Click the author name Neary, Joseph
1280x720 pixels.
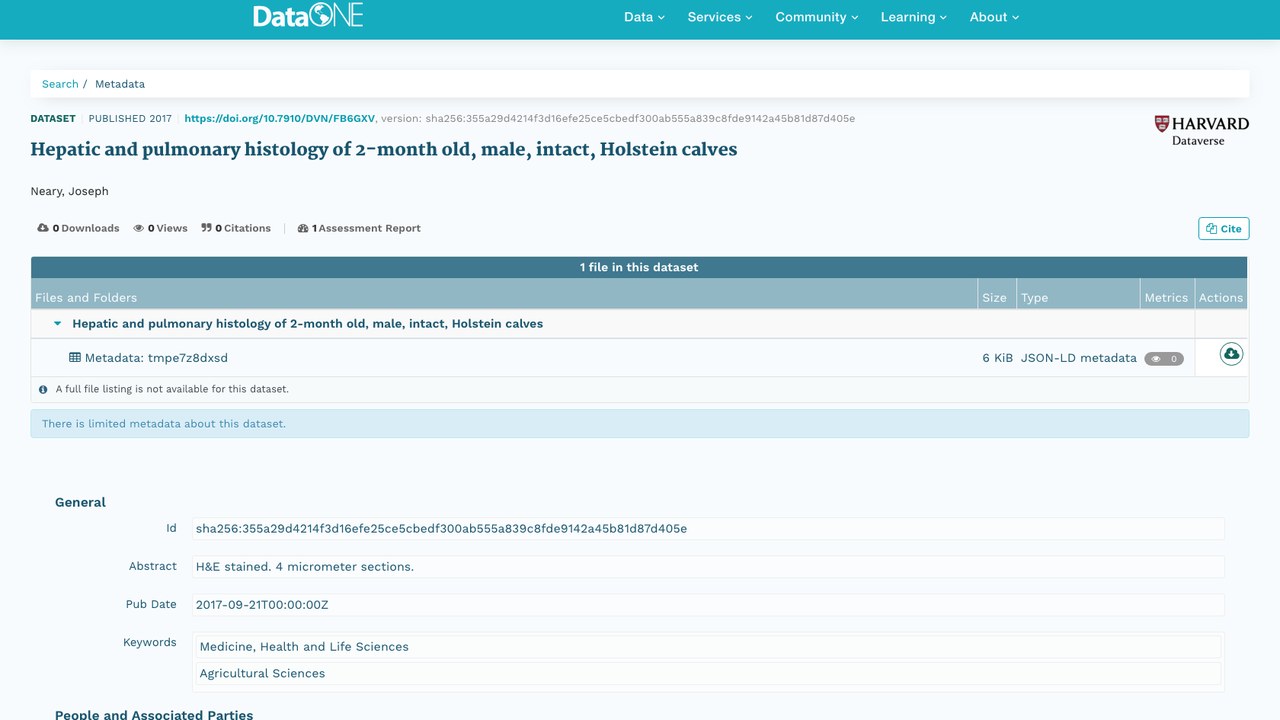tap(69, 191)
